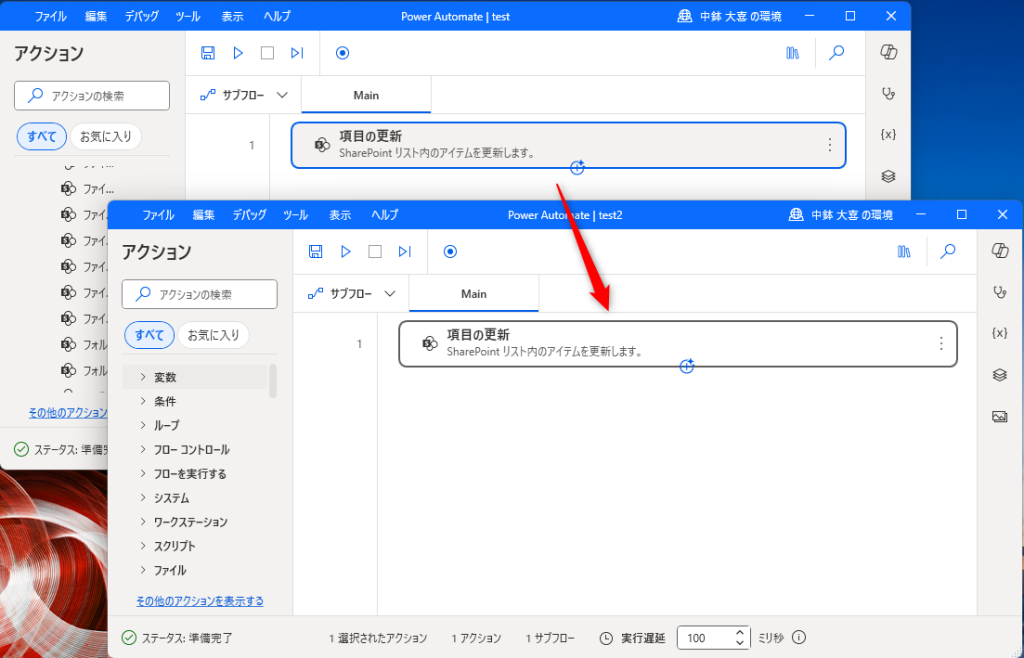The image size is (1024, 658).
Task: Click the environment icon in test2 title bar
Action: (795, 215)
